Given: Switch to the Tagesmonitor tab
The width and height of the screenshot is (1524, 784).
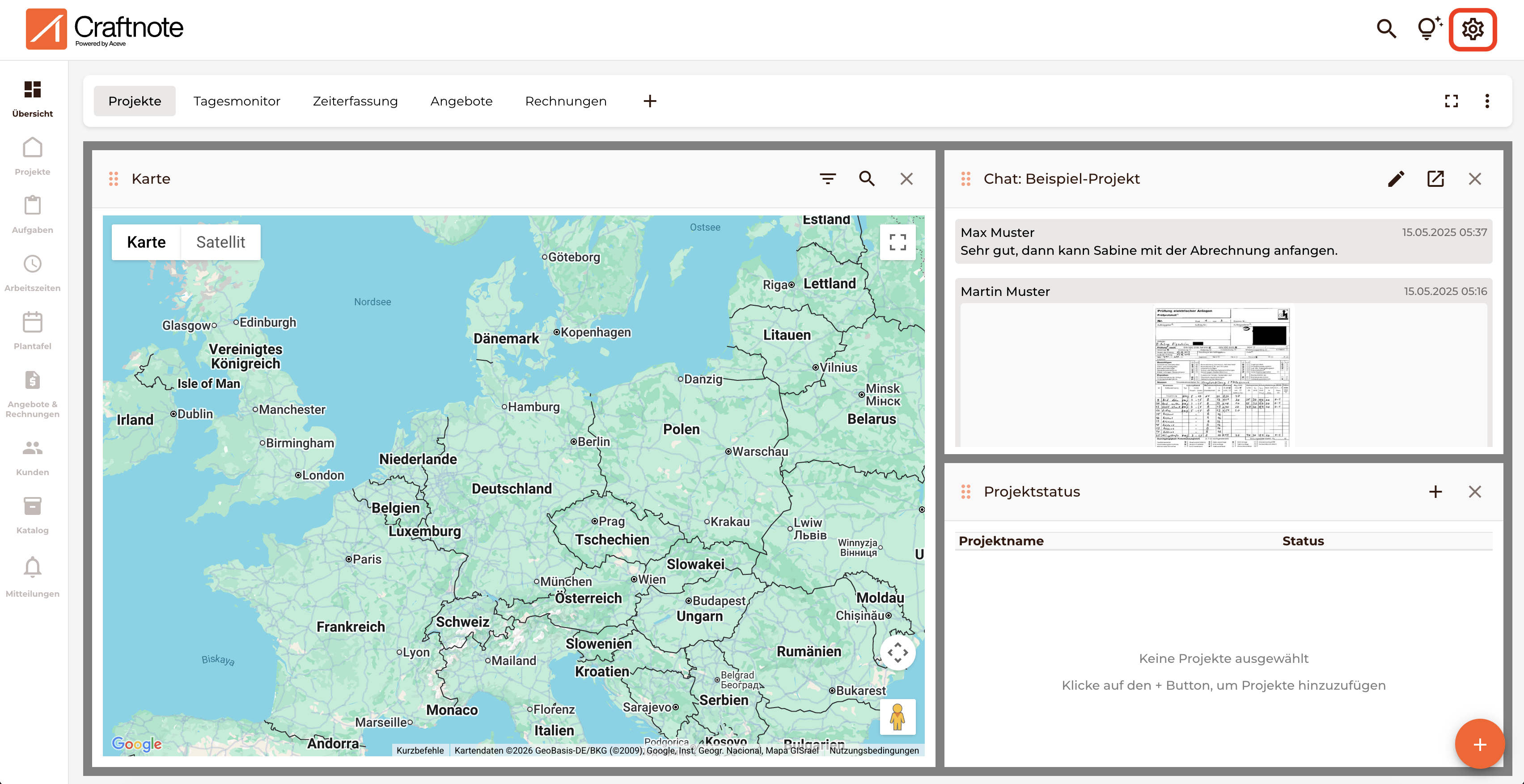Looking at the screenshot, I should tap(237, 101).
